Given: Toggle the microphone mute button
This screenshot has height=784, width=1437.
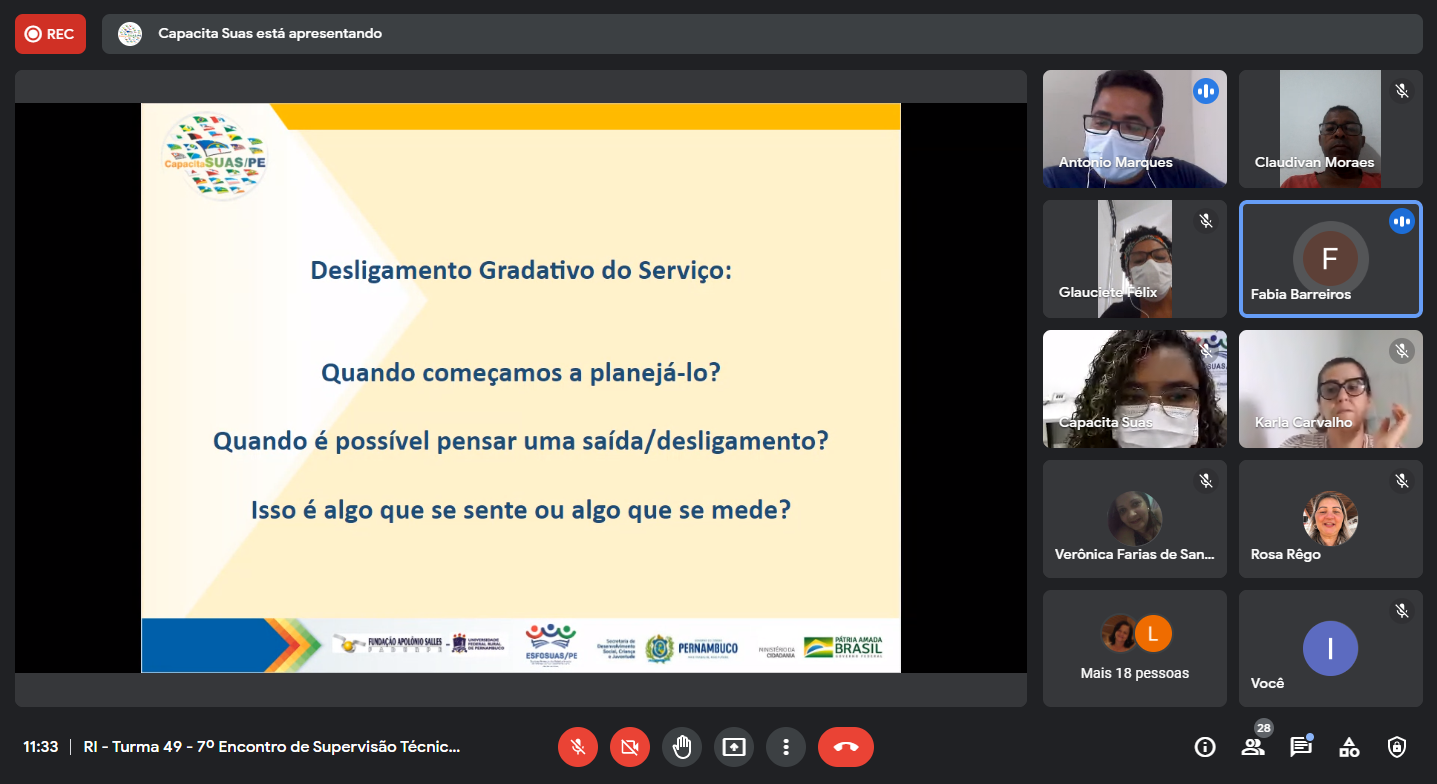Looking at the screenshot, I should (x=577, y=747).
